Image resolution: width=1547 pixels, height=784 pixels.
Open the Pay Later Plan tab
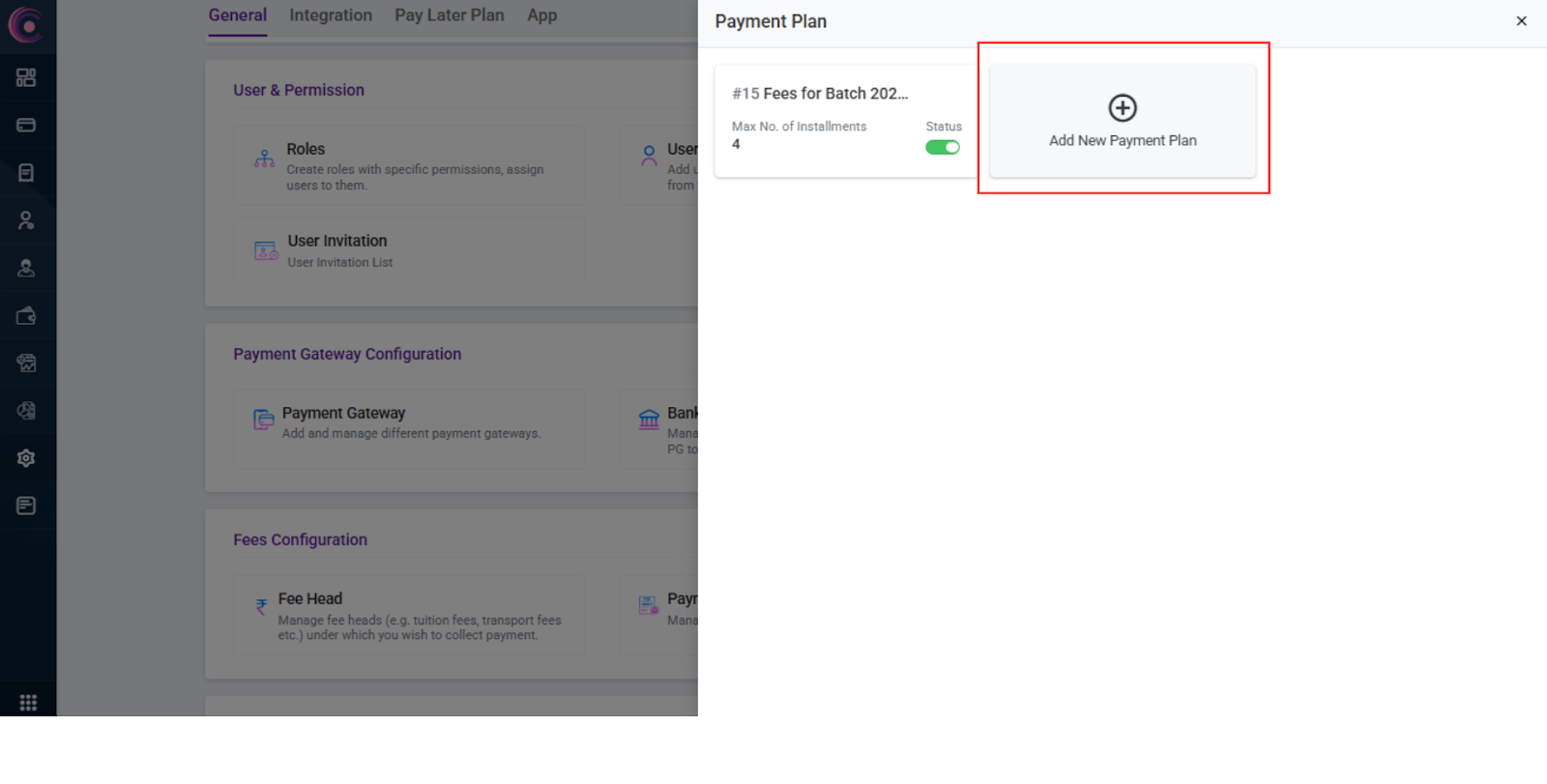click(449, 15)
